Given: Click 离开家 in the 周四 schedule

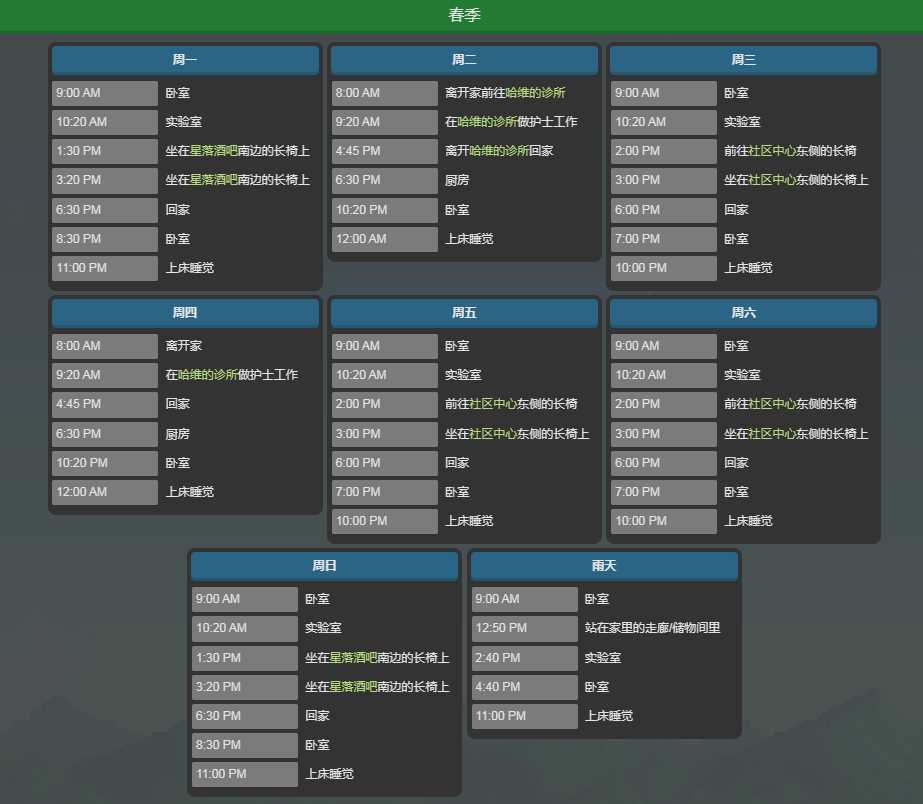Looking at the screenshot, I should [184, 346].
